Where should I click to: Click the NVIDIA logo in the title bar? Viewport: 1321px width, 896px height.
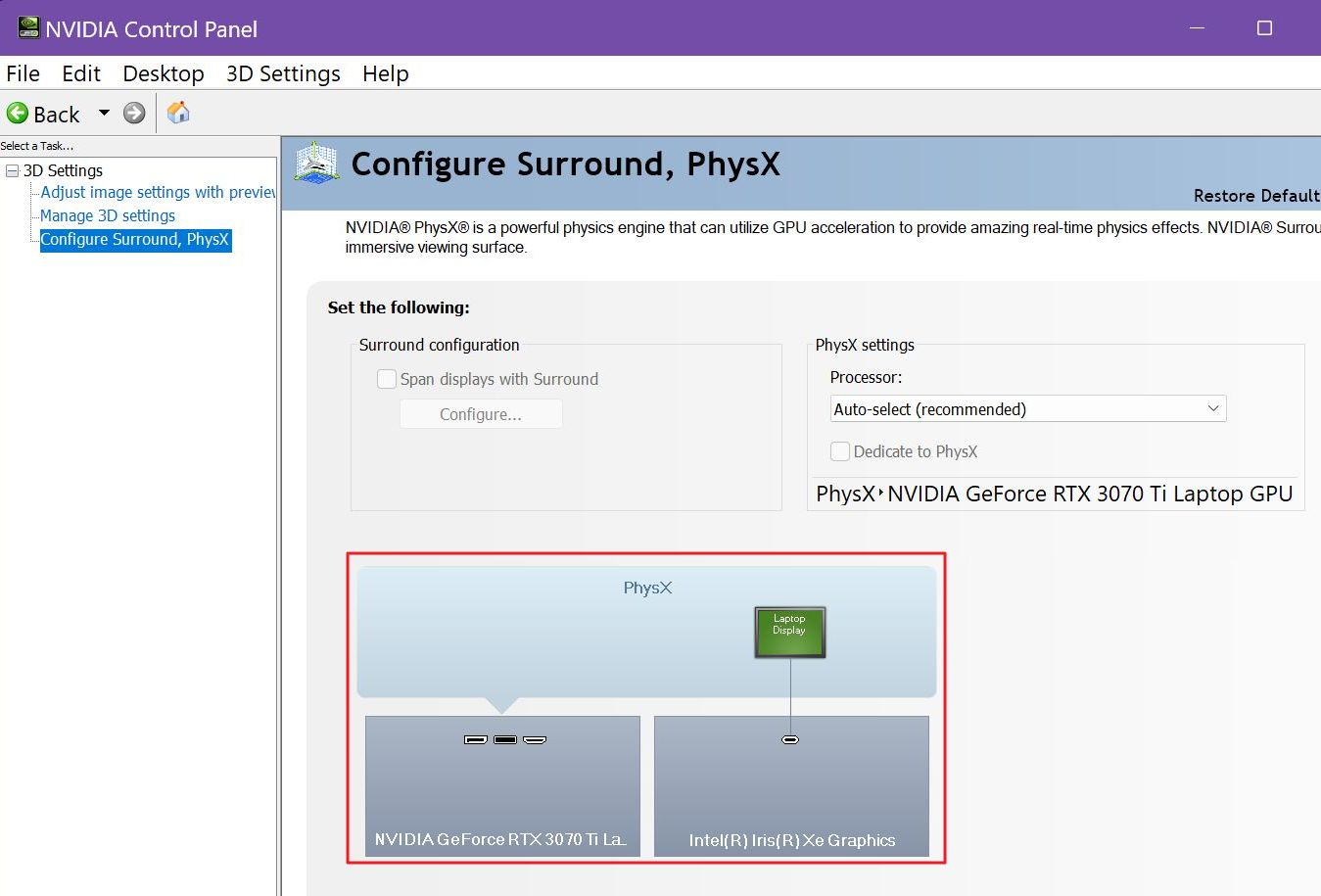coord(26,28)
